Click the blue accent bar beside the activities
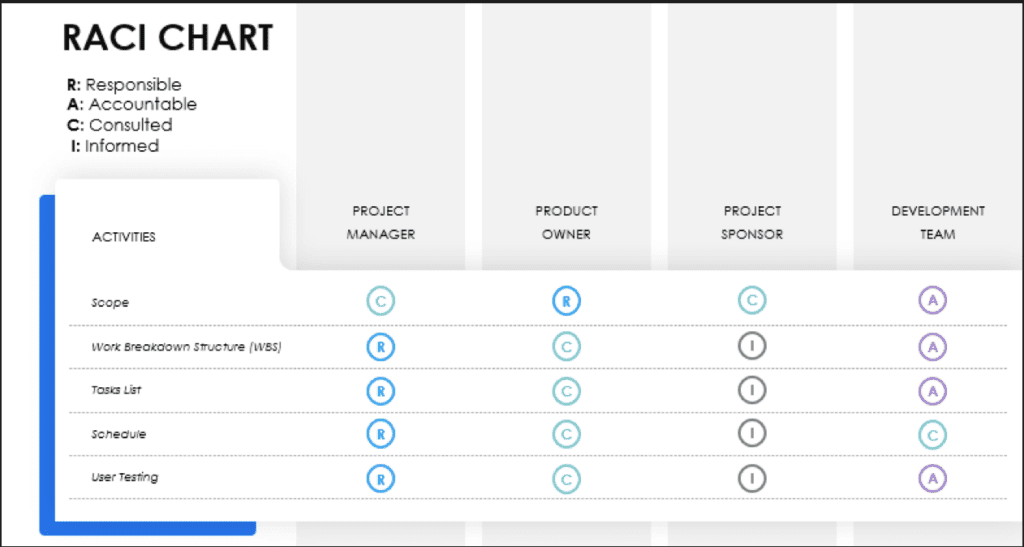This screenshot has height=547, width=1024. [x=47, y=364]
